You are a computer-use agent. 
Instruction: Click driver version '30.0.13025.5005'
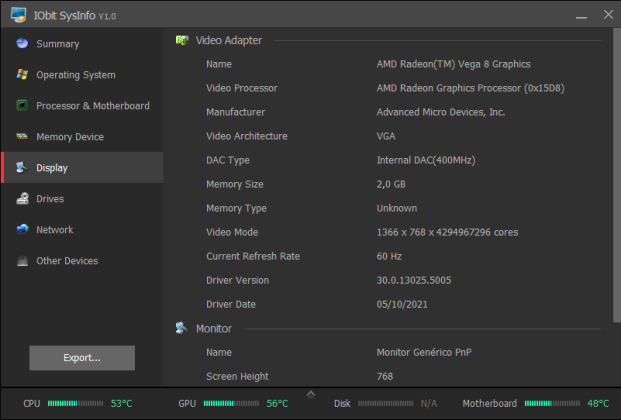point(414,281)
